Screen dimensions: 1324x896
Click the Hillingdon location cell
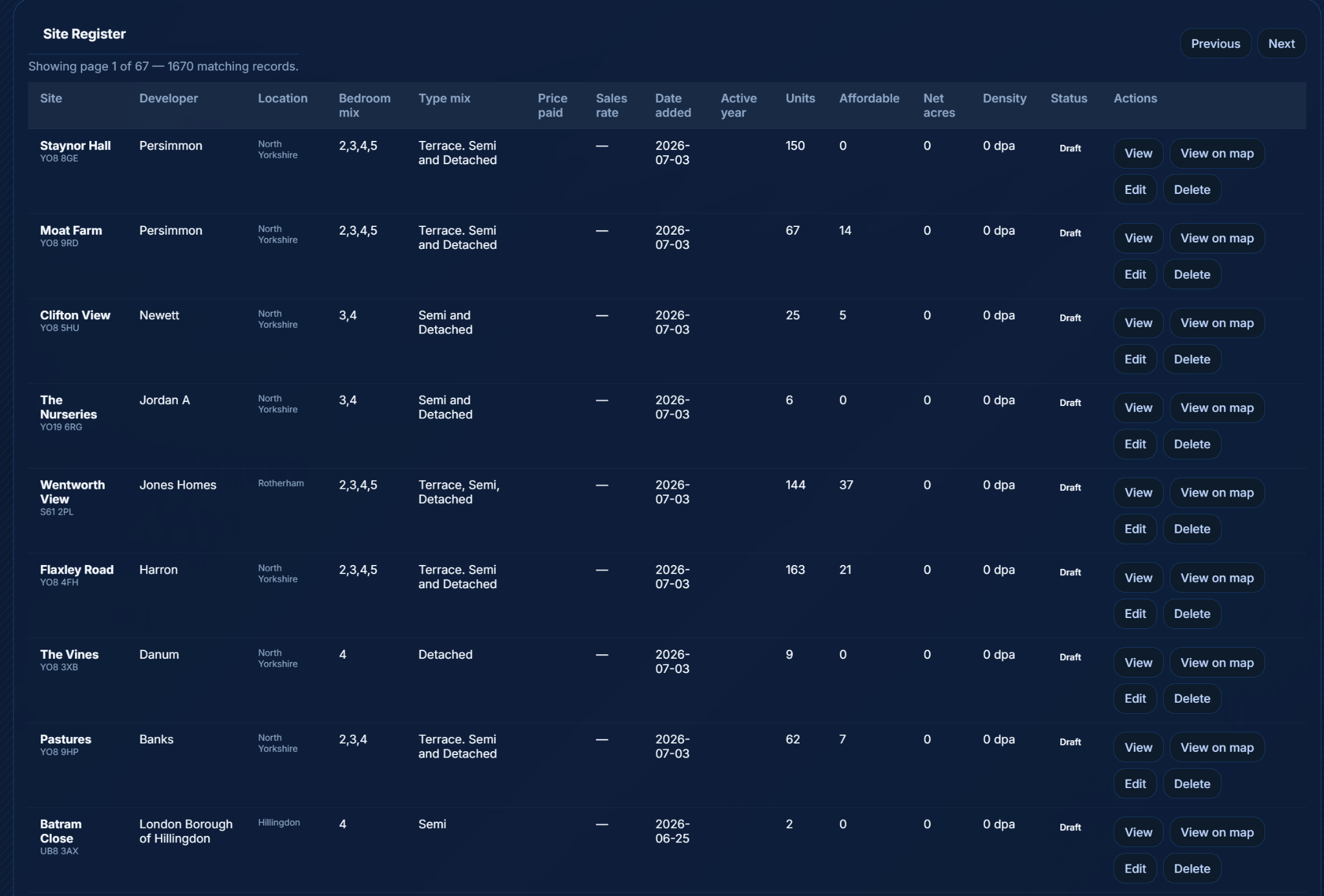pos(279,822)
